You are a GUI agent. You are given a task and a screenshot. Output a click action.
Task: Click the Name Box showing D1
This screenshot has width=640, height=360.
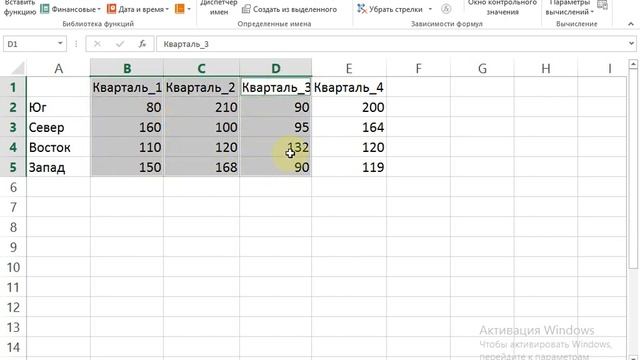(x=30, y=44)
